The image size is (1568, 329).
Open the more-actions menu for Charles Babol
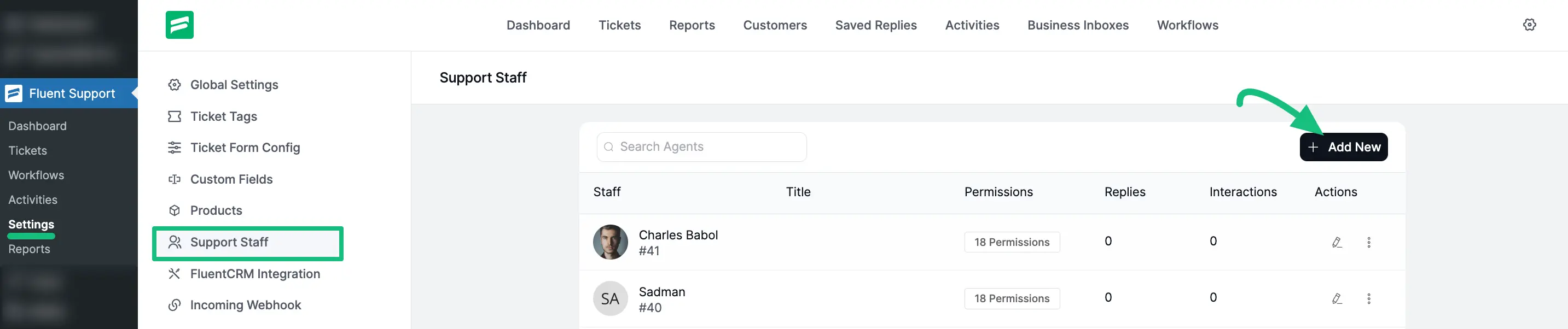click(x=1369, y=242)
